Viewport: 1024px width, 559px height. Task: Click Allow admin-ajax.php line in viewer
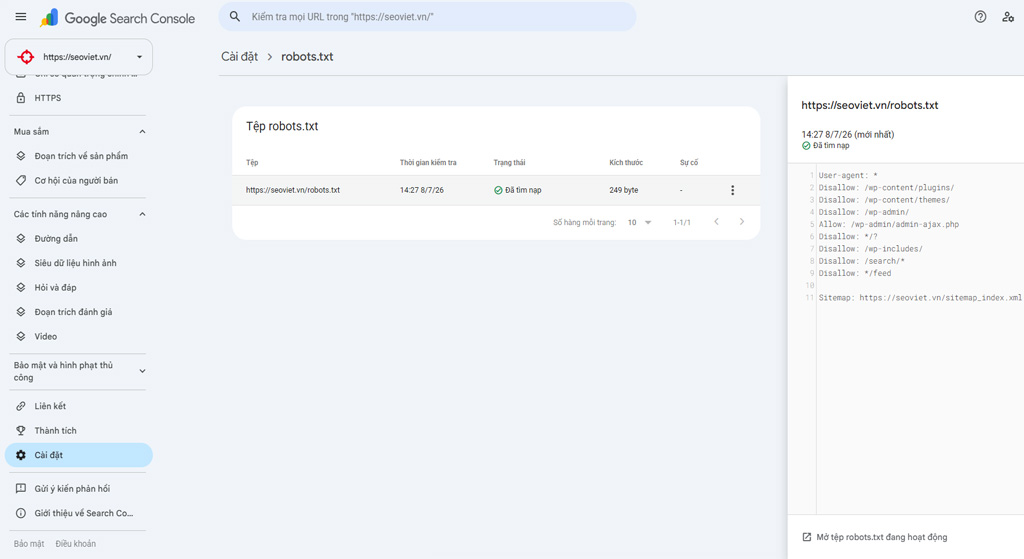889,225
